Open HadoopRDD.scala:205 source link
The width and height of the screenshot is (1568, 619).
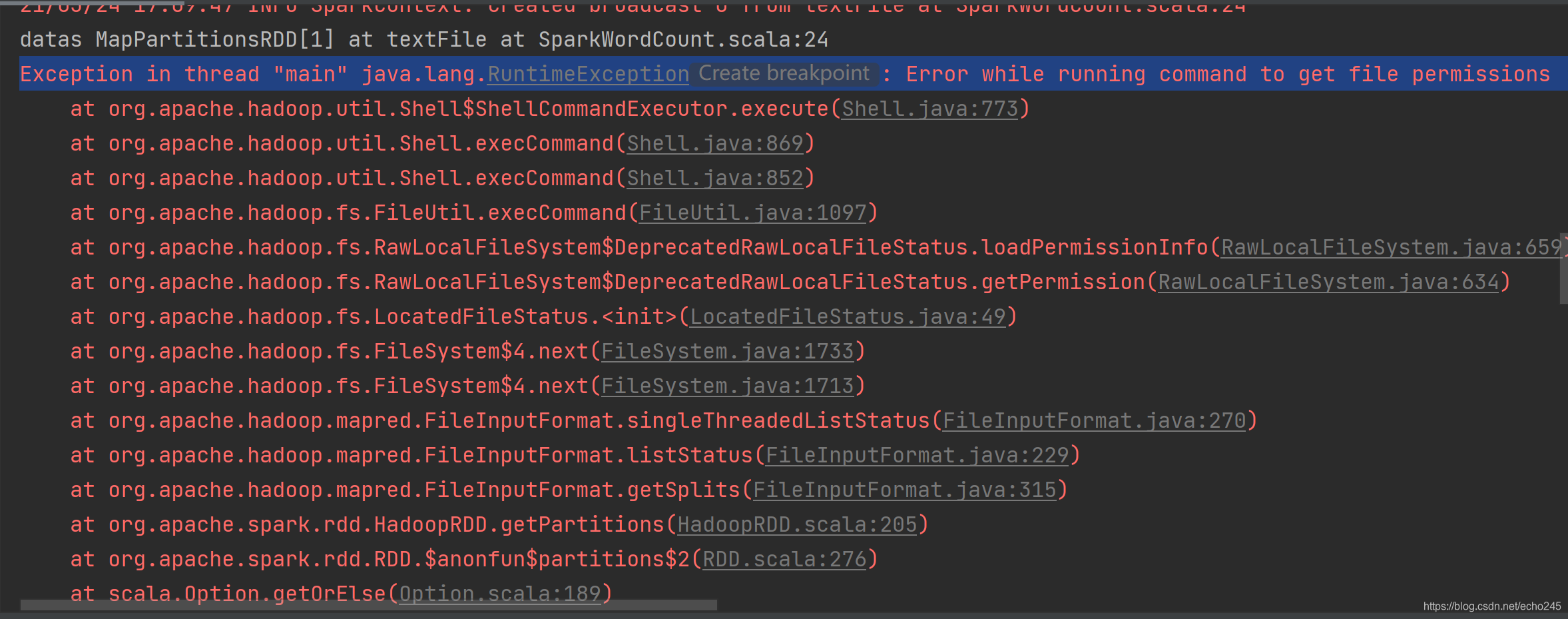[797, 524]
